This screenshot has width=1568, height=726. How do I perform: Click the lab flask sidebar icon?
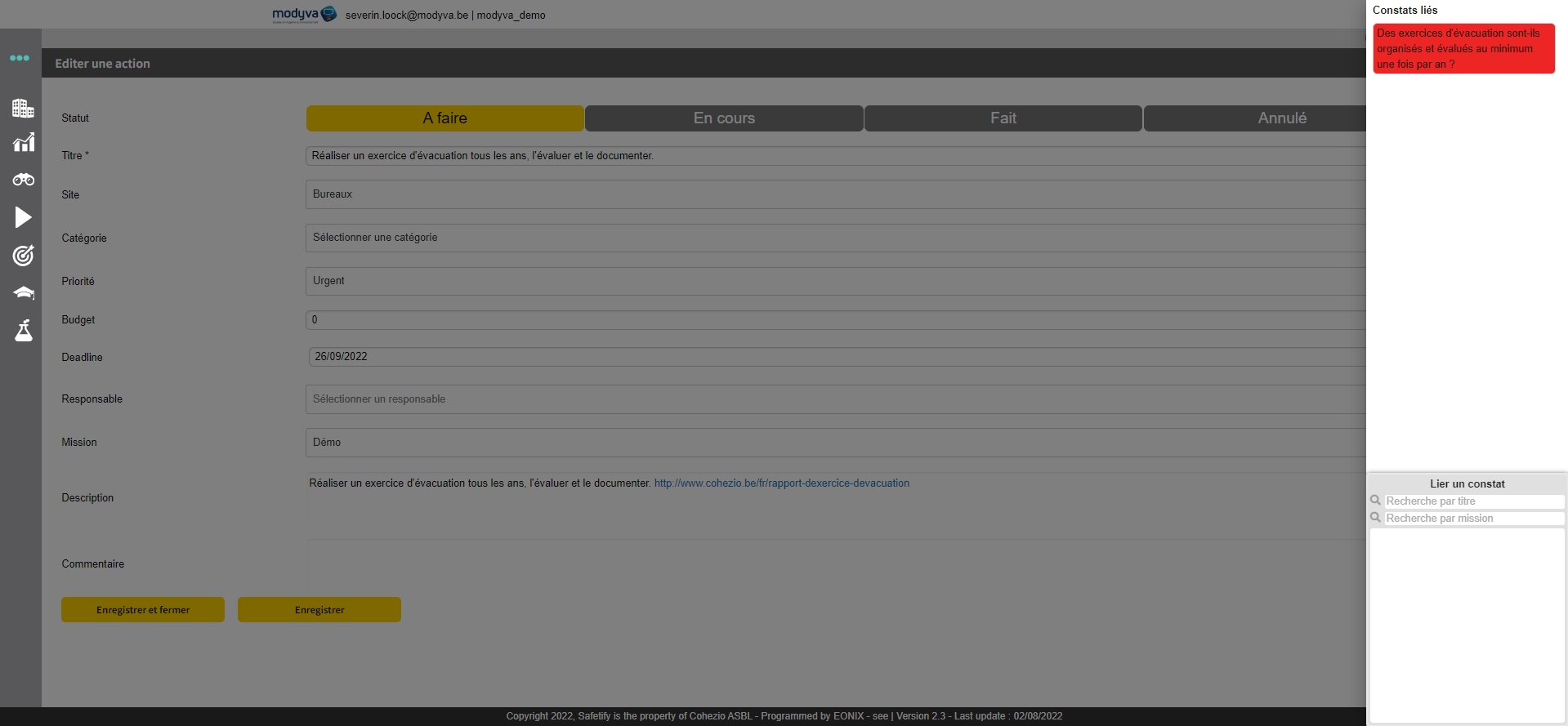coord(23,331)
